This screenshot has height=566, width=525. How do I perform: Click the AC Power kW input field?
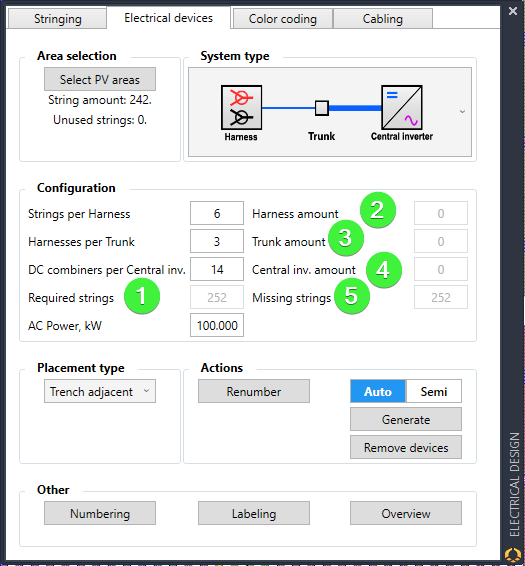coord(217,325)
